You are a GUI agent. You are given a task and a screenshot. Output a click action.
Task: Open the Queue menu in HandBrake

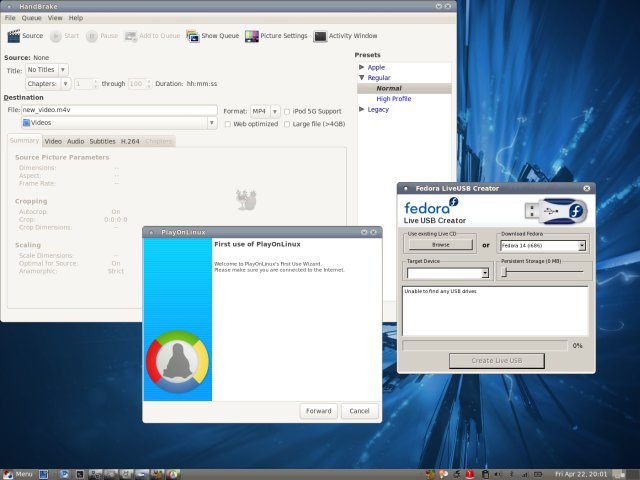click(31, 18)
